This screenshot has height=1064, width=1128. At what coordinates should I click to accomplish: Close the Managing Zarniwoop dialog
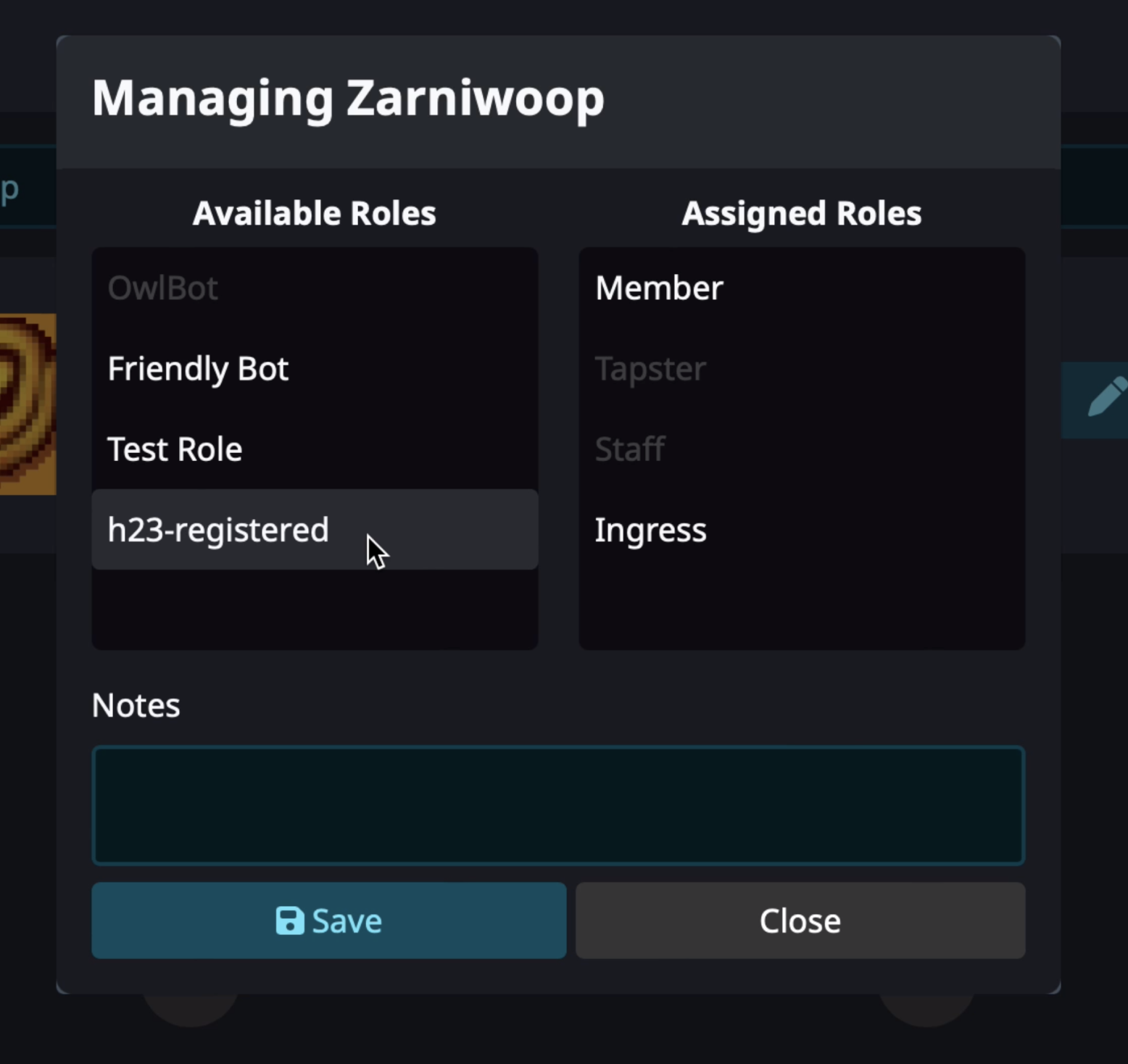[800, 920]
